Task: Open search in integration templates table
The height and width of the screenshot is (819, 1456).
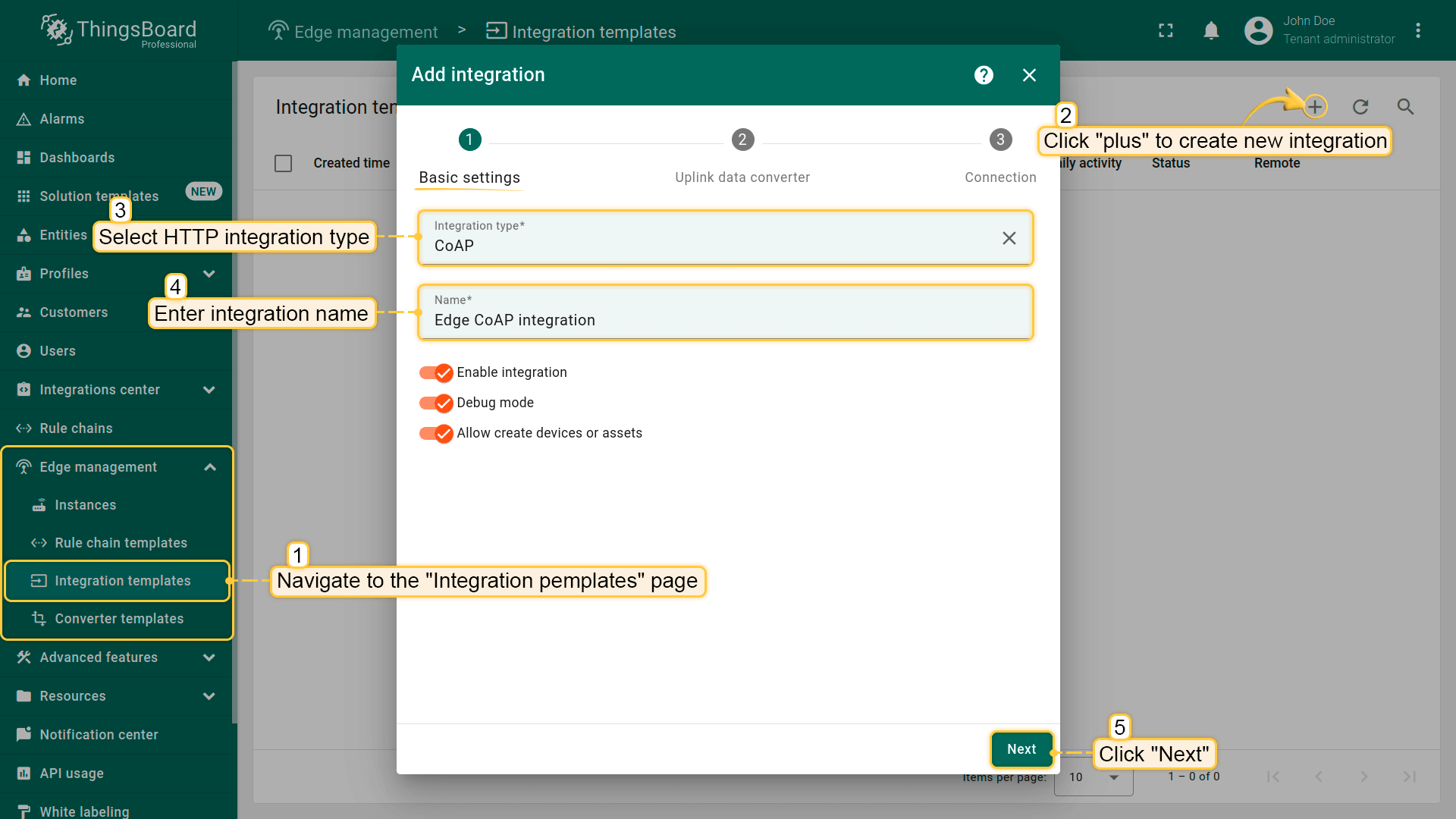Action: [x=1405, y=107]
